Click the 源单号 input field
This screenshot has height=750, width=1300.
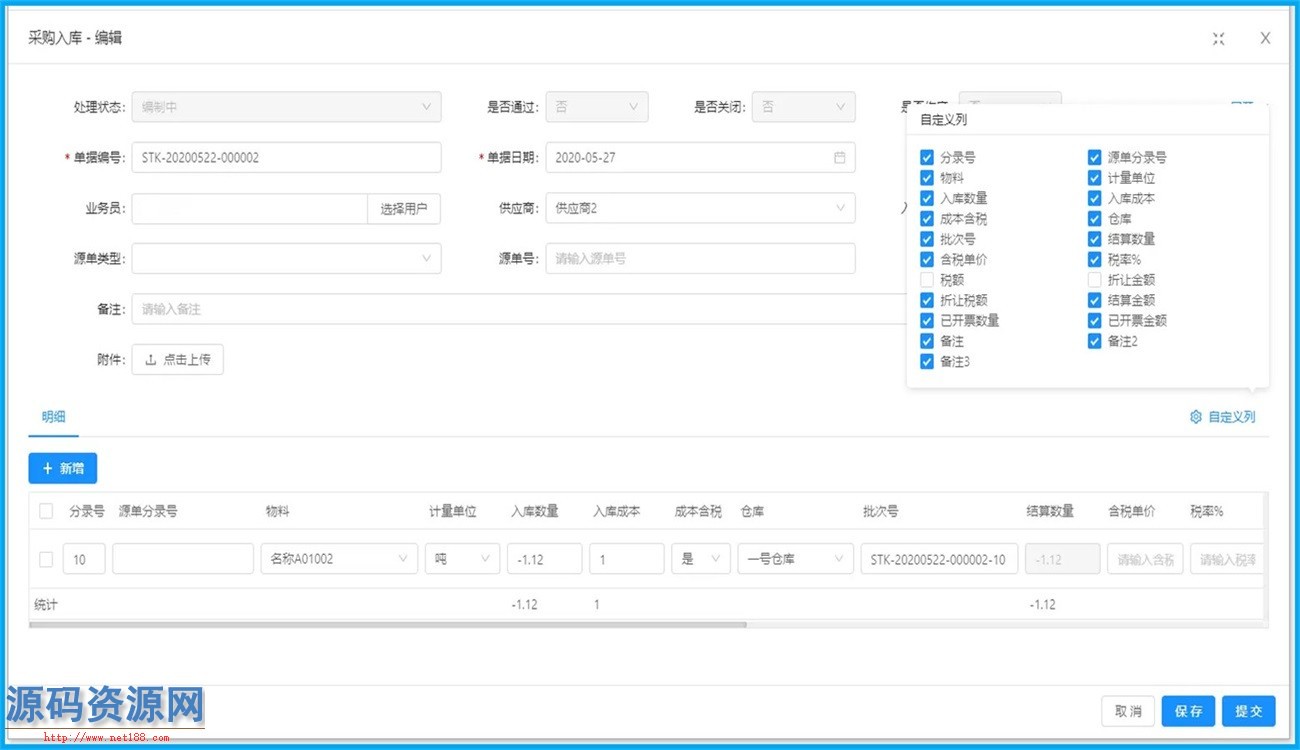pos(700,258)
